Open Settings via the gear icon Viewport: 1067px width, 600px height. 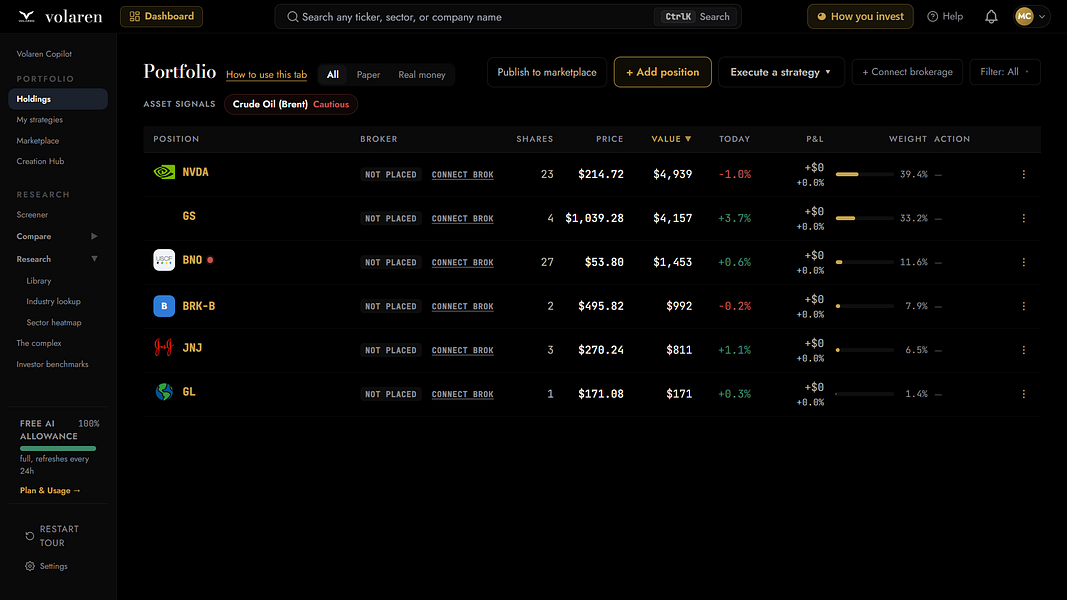tap(30, 566)
